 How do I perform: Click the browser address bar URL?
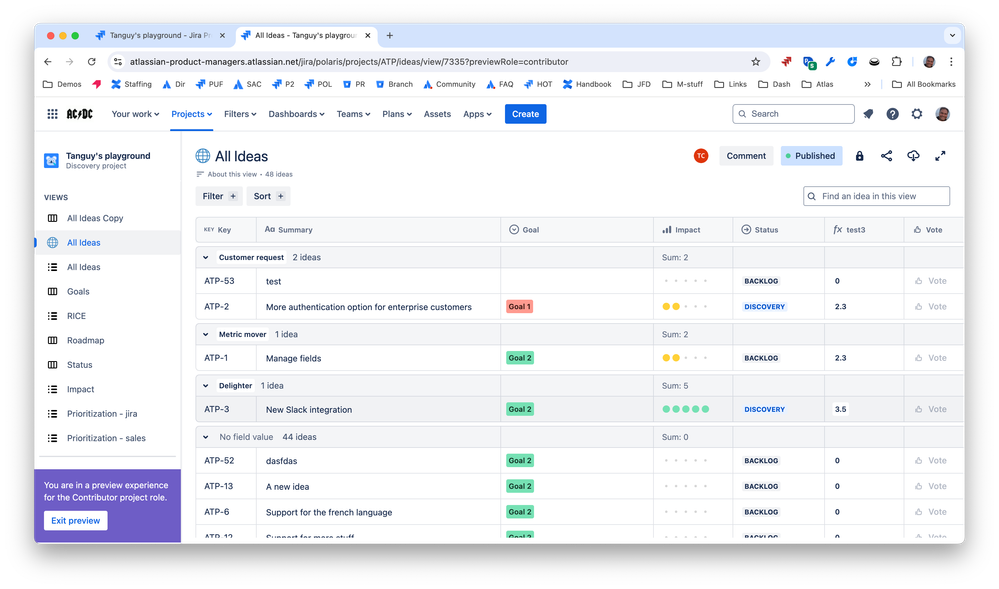(349, 62)
